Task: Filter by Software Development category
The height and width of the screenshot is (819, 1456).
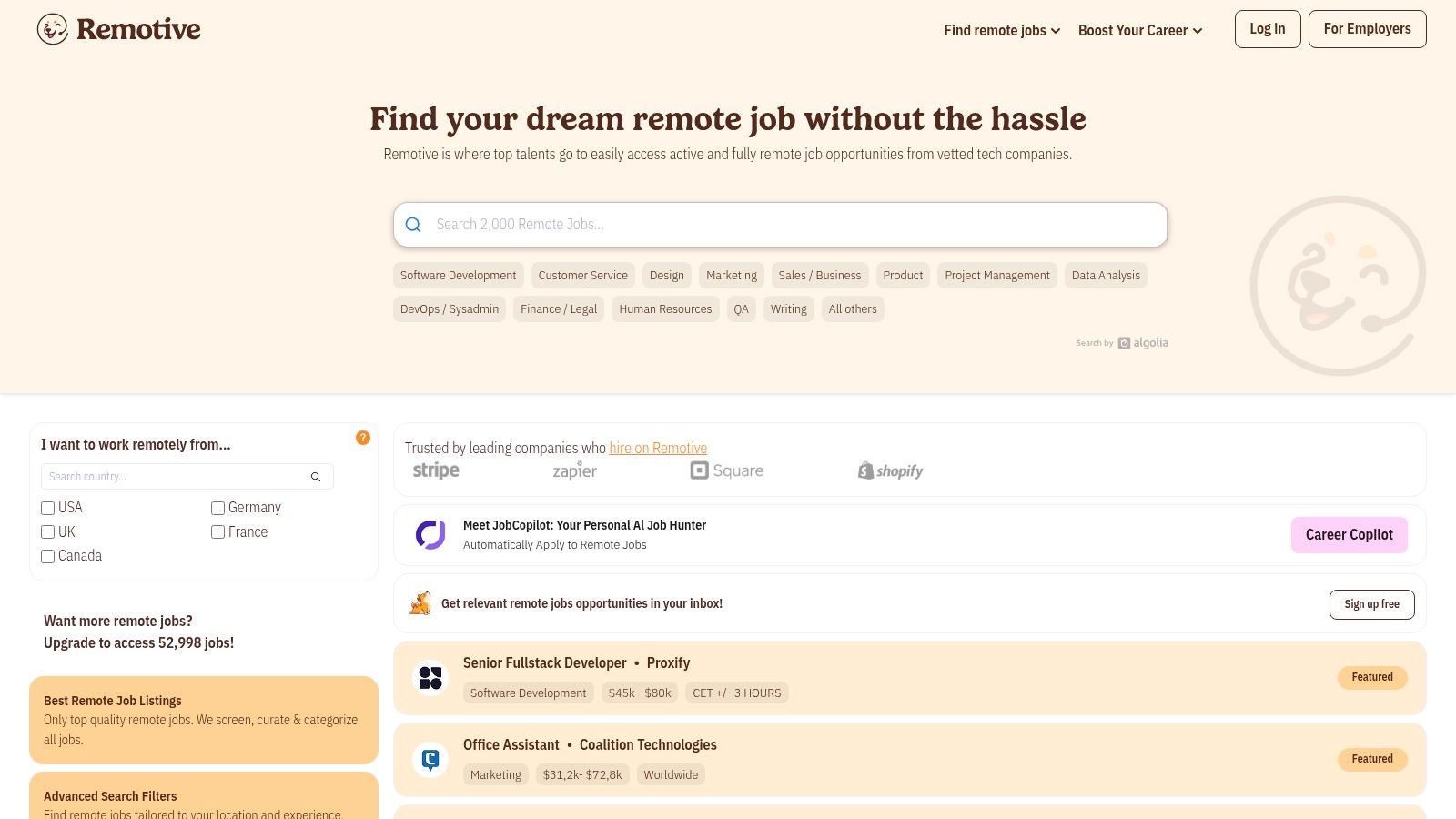Action: pos(458,276)
